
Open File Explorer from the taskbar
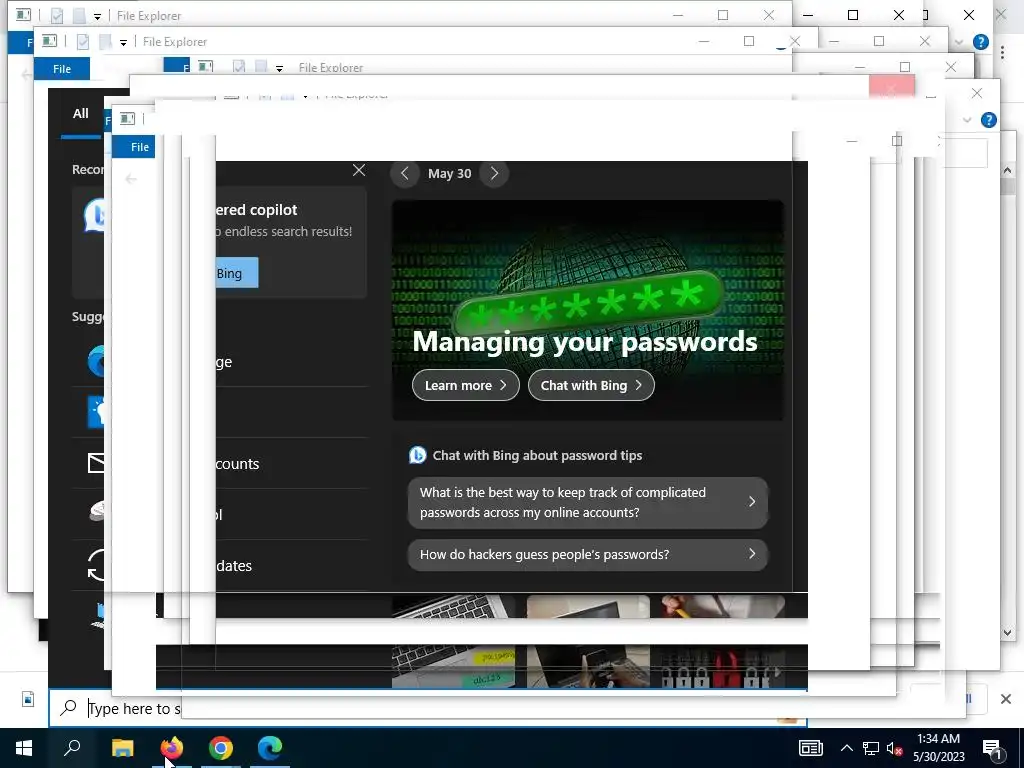click(x=122, y=748)
